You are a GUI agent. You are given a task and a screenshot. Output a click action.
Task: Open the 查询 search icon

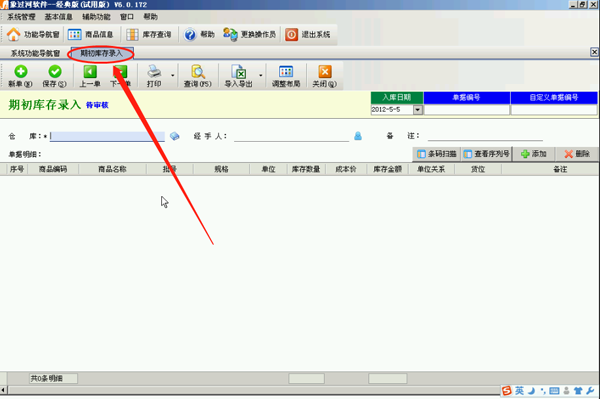point(198,72)
